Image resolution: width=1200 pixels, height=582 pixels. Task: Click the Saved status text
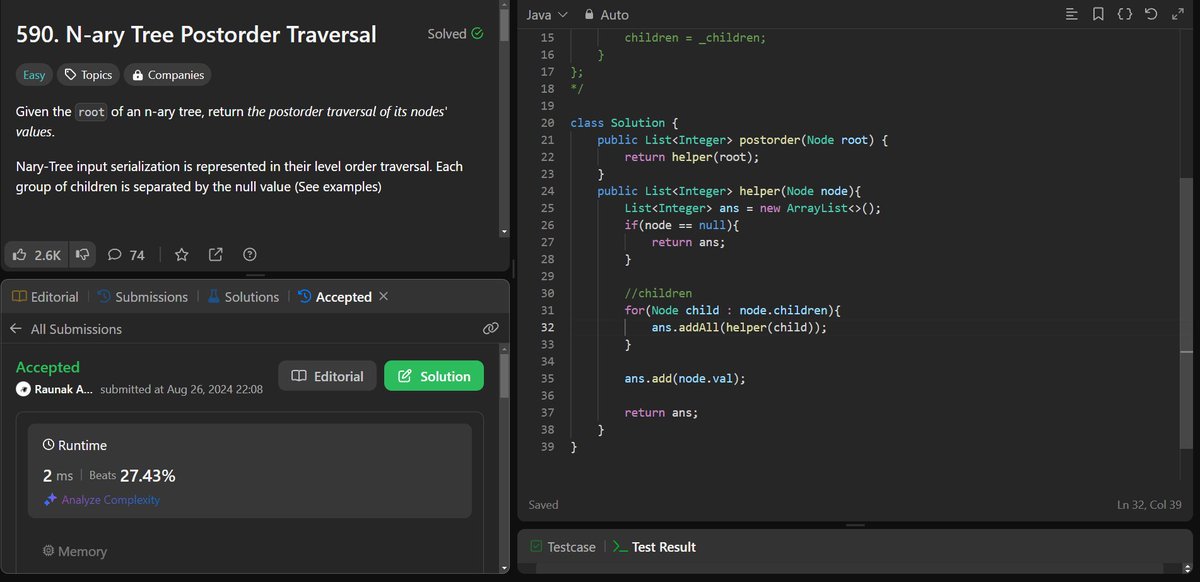[x=543, y=505]
